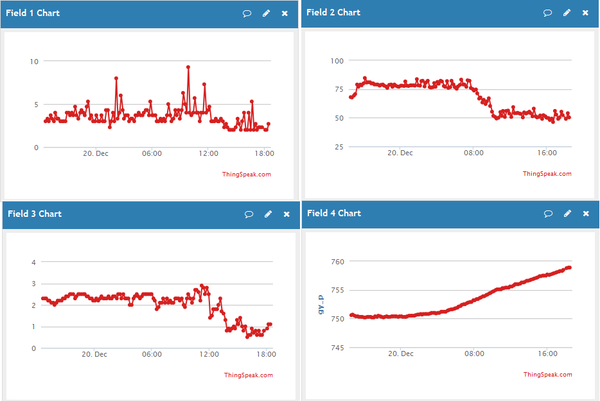Open ThingSpeak.com link in Field 1 Chart
Image resolution: width=600 pixels, height=401 pixels.
246,174
